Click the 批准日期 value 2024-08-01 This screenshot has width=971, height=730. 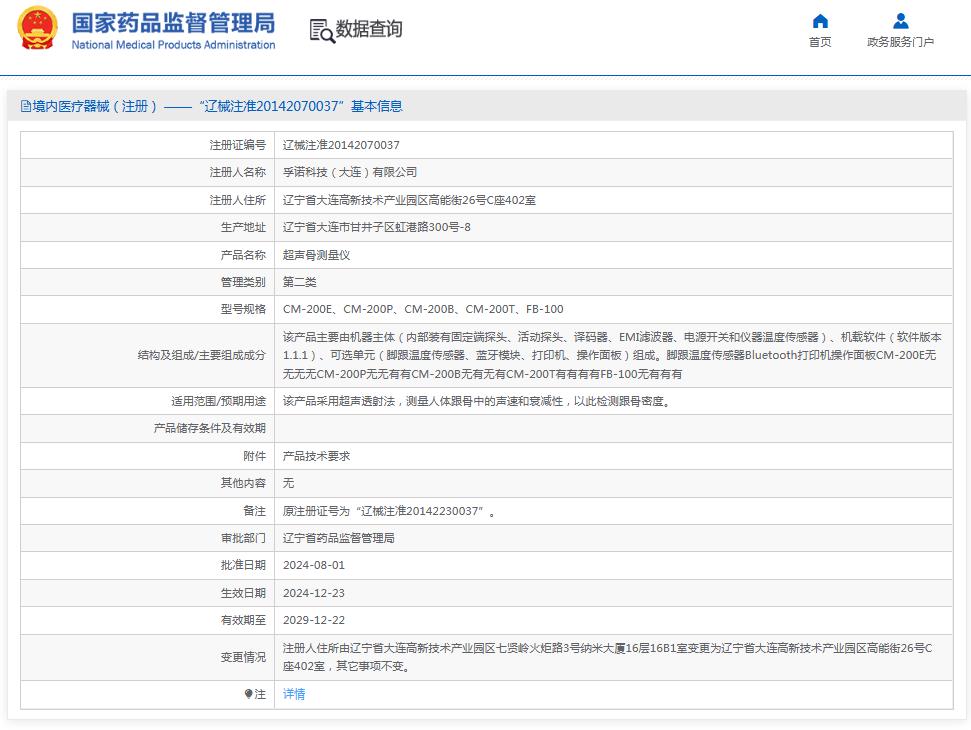click(x=312, y=566)
